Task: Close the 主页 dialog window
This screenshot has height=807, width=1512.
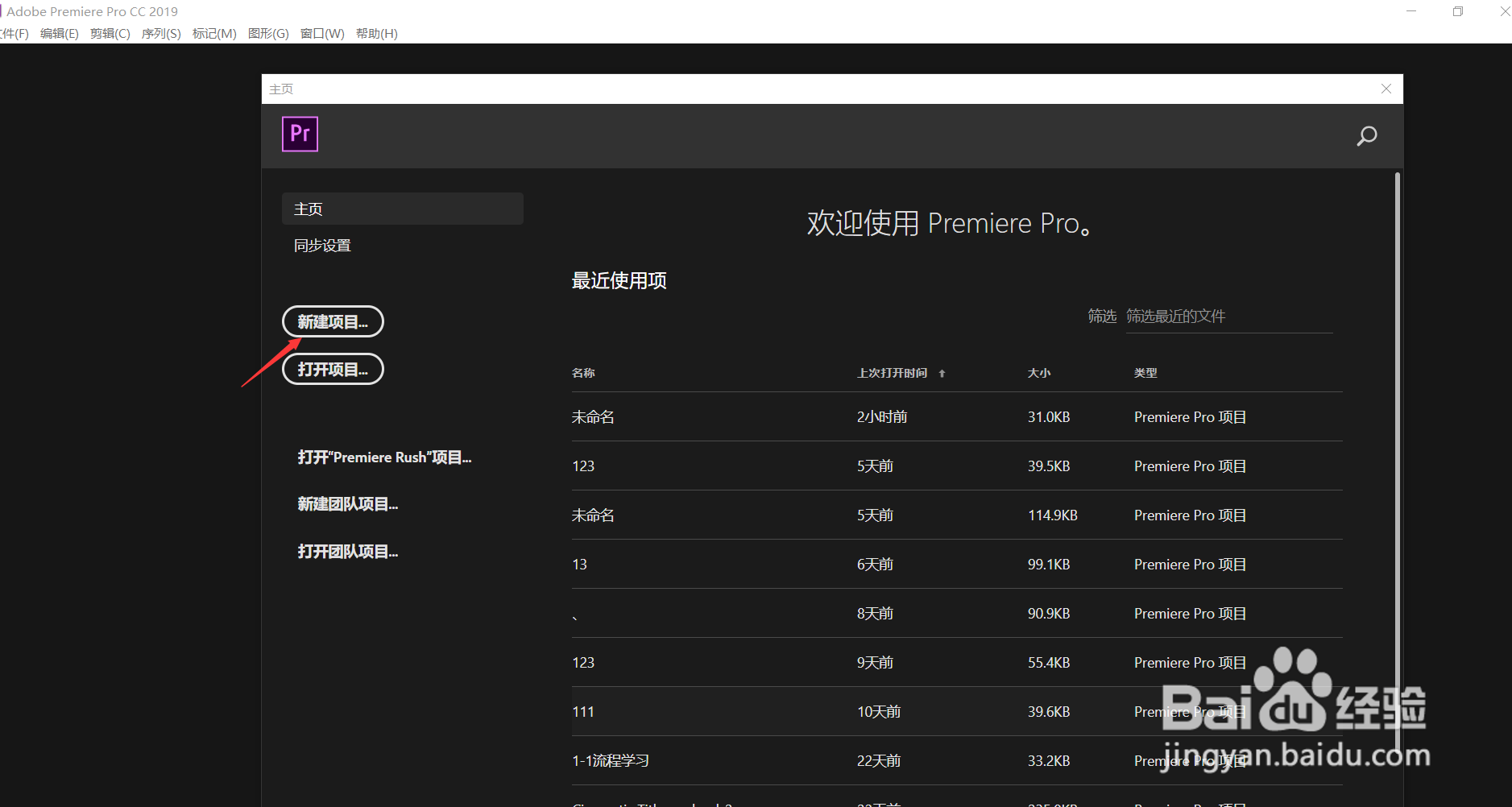Action: pos(1386,89)
